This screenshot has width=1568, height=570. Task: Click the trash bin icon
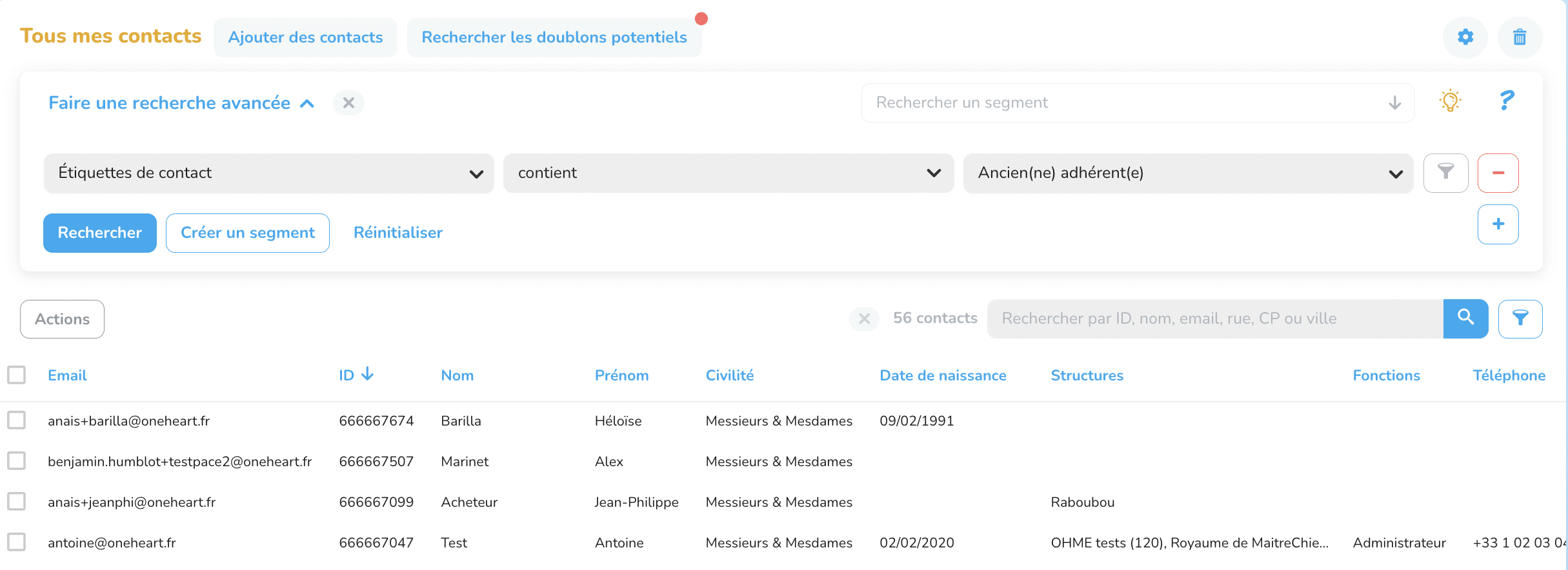[1520, 37]
